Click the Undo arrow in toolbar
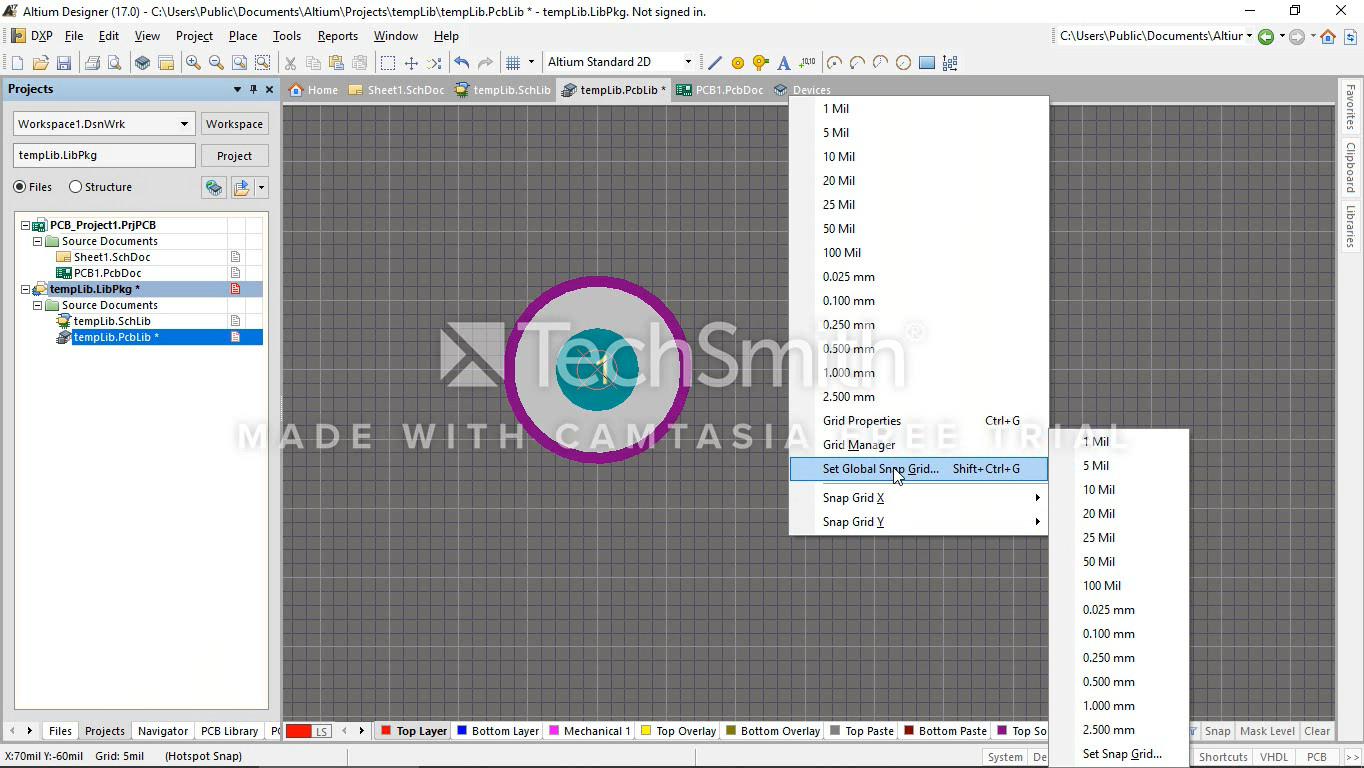Viewport: 1364px width, 768px height. (x=461, y=63)
